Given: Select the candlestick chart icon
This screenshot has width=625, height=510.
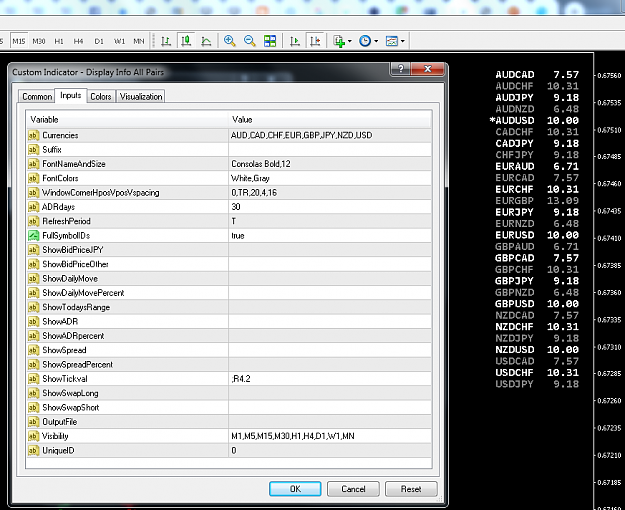Looking at the screenshot, I should click(x=186, y=41).
